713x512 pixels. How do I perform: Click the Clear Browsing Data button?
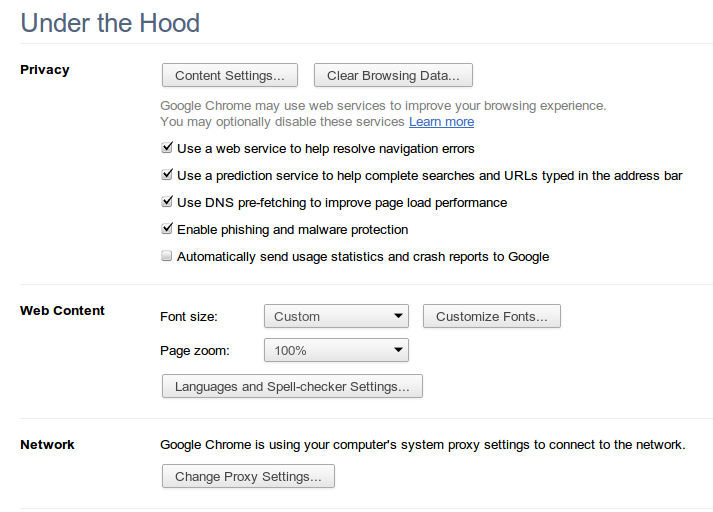[393, 76]
